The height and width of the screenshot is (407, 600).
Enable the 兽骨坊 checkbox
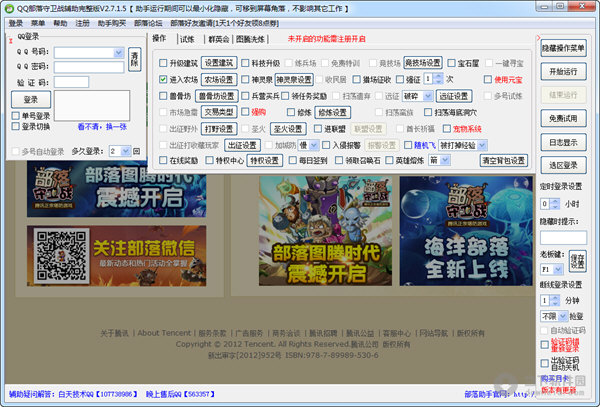(x=163, y=96)
